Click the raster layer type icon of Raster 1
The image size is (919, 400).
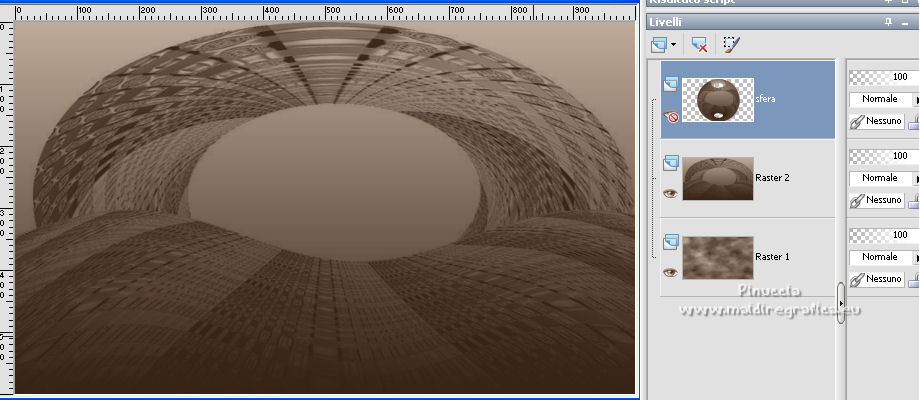click(x=671, y=242)
